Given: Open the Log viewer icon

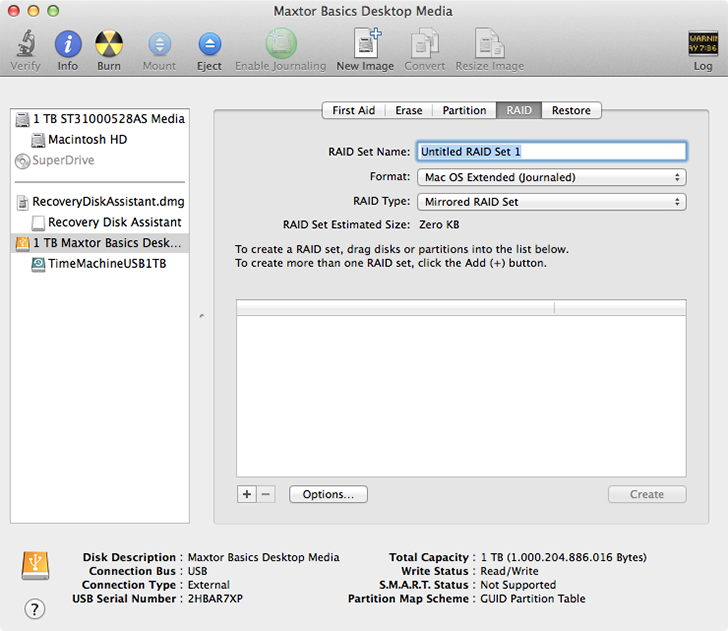Looking at the screenshot, I should [702, 44].
